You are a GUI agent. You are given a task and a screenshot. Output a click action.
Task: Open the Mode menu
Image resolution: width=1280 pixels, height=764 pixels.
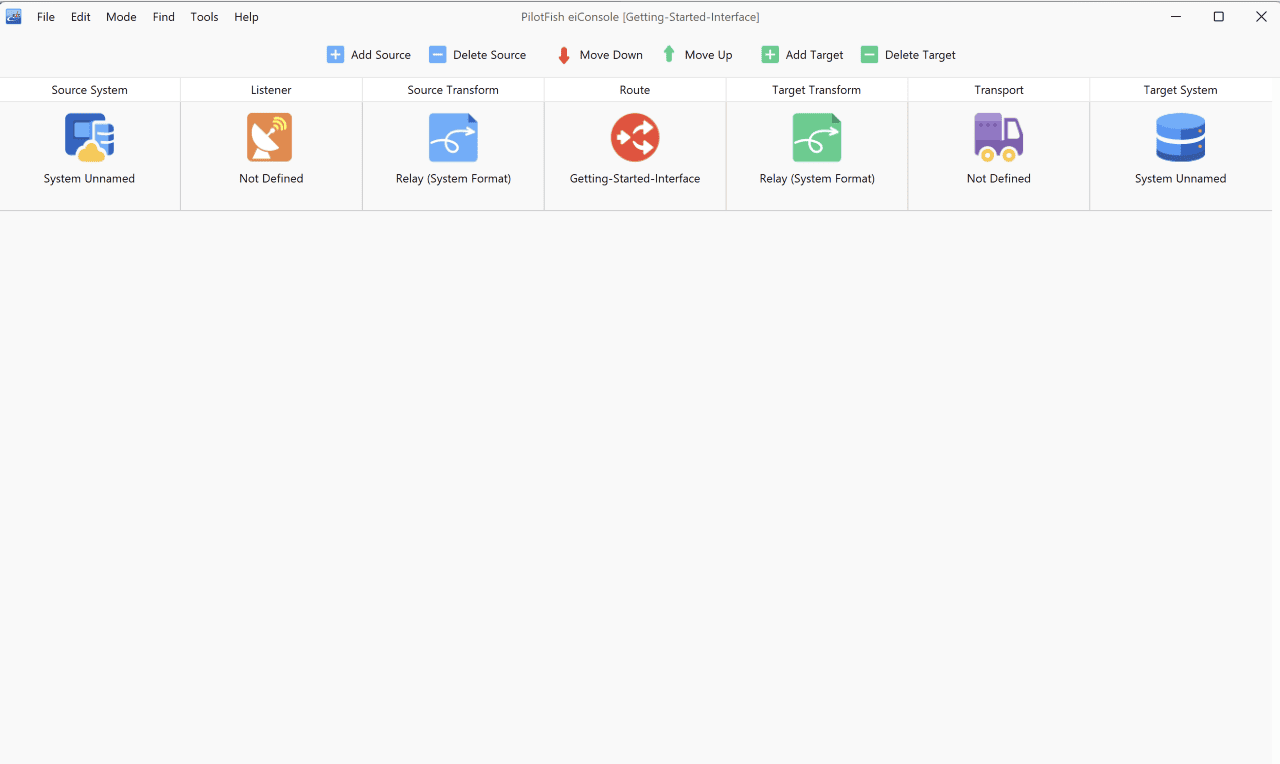tap(121, 17)
